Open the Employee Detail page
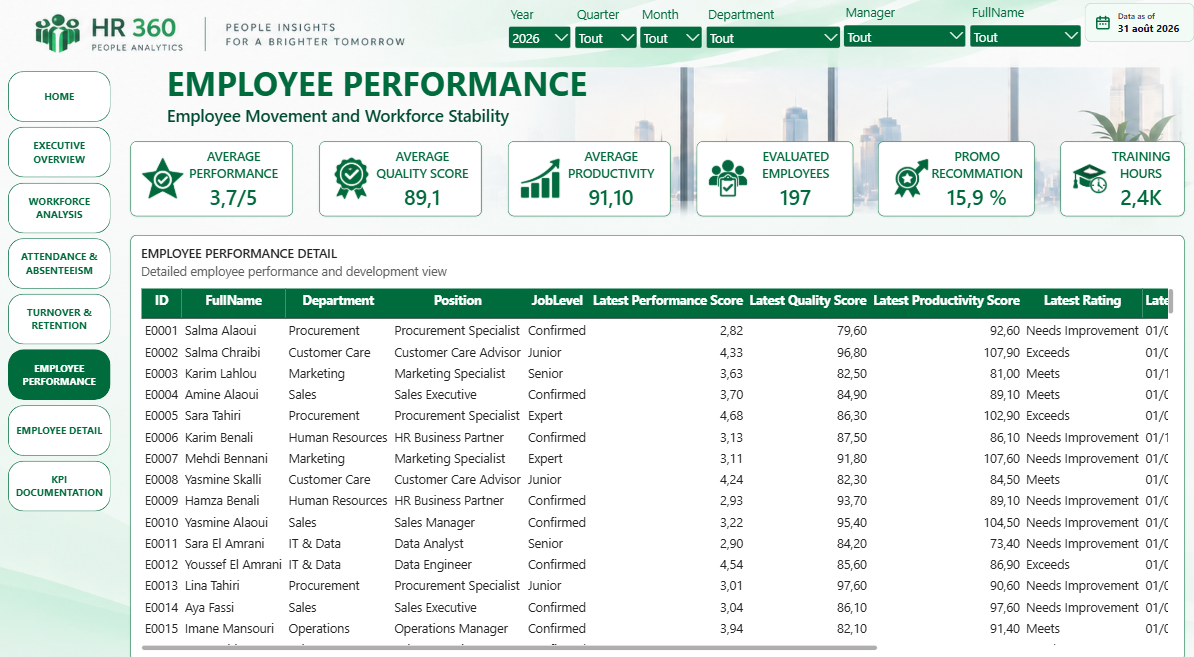 click(59, 430)
